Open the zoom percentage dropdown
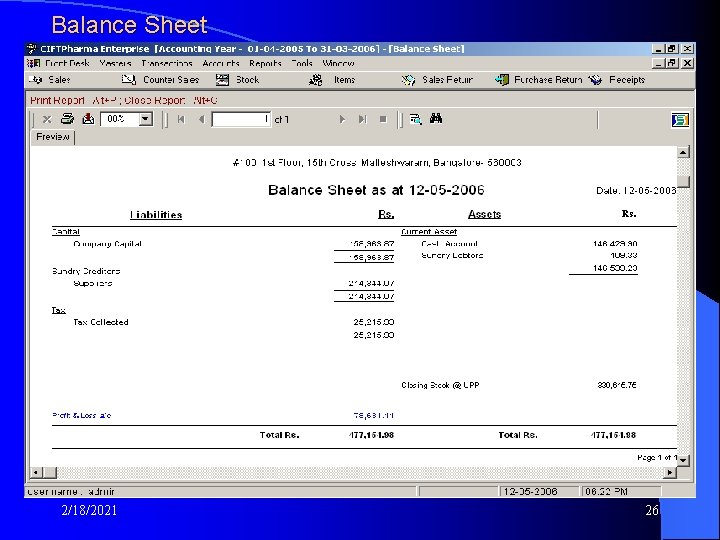 [x=146, y=119]
